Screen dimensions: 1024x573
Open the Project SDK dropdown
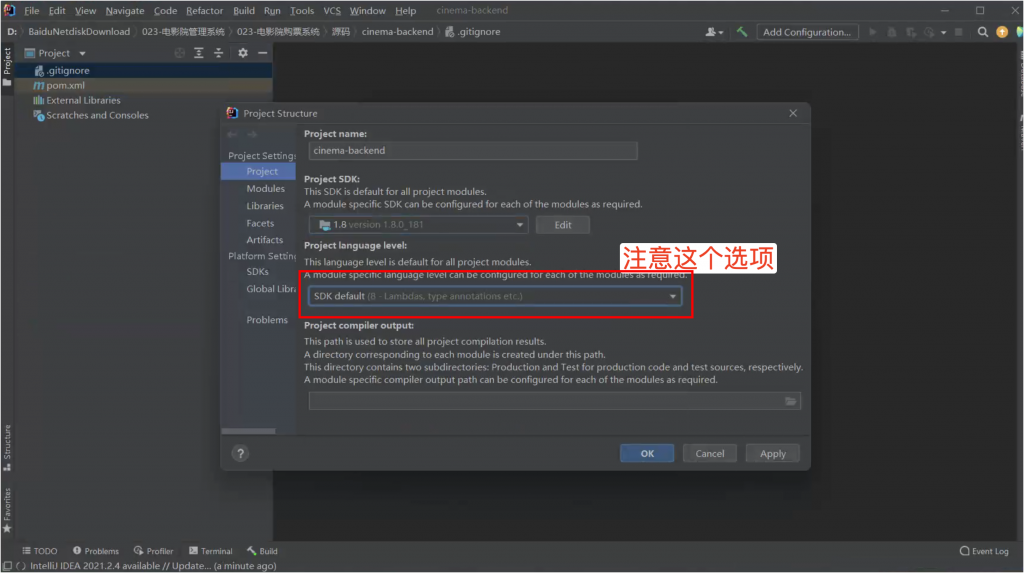click(x=419, y=225)
